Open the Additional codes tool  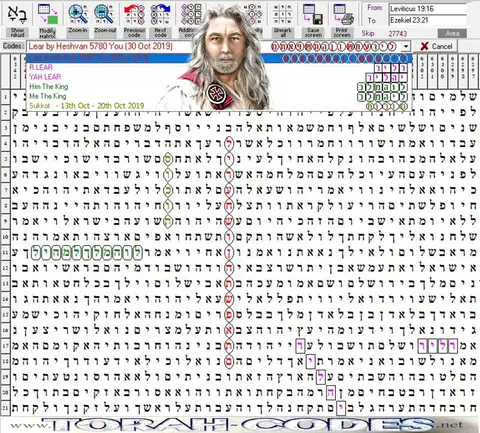click(190, 19)
